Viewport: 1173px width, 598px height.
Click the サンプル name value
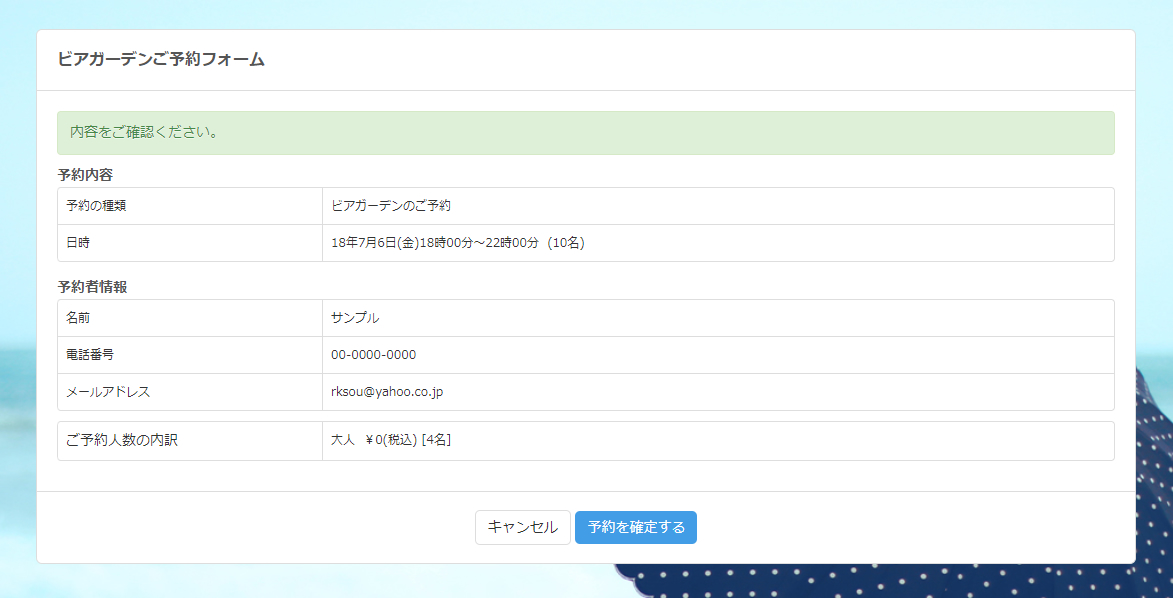click(x=355, y=318)
